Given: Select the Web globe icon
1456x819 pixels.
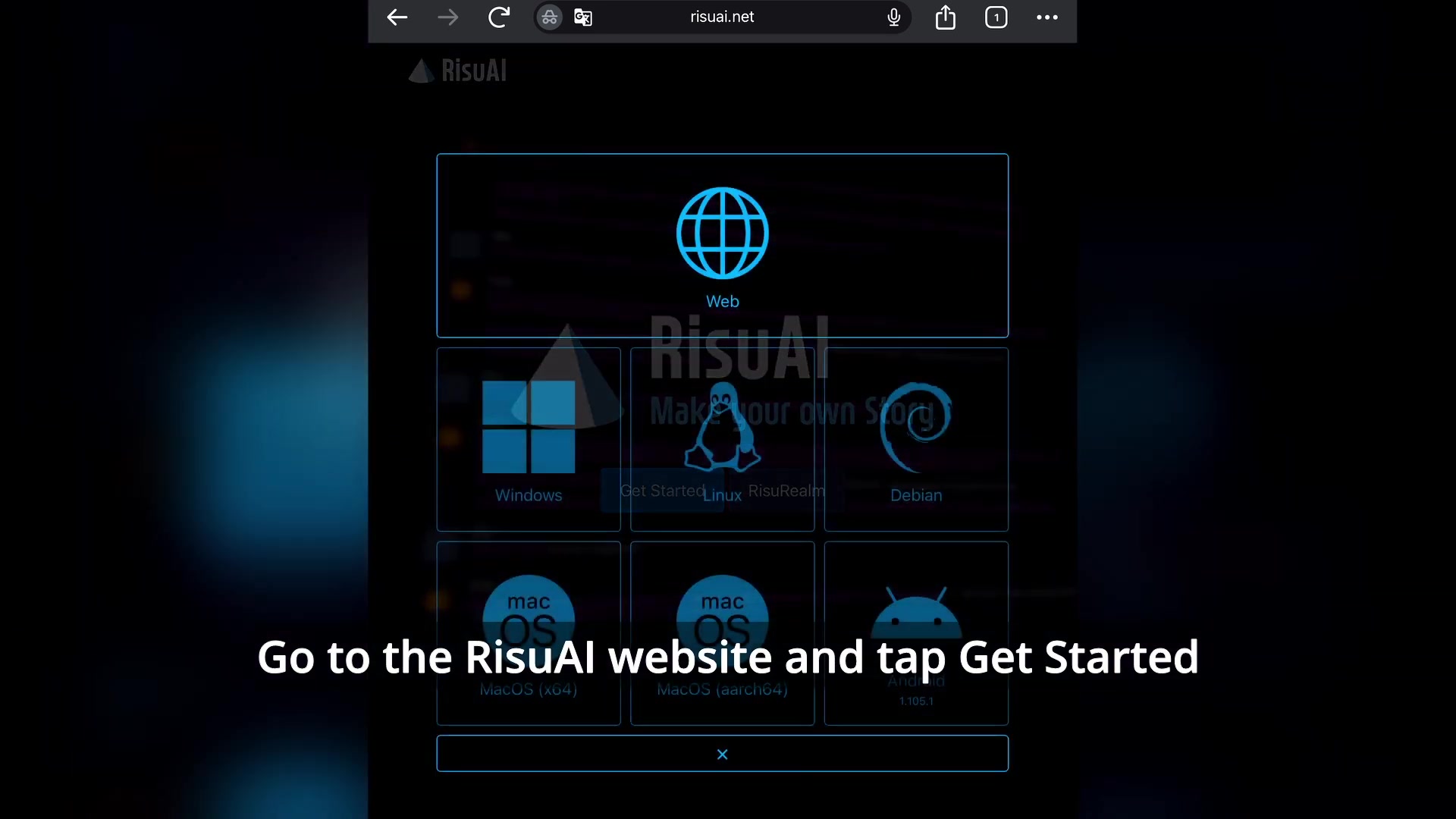Looking at the screenshot, I should pyautogui.click(x=722, y=233).
